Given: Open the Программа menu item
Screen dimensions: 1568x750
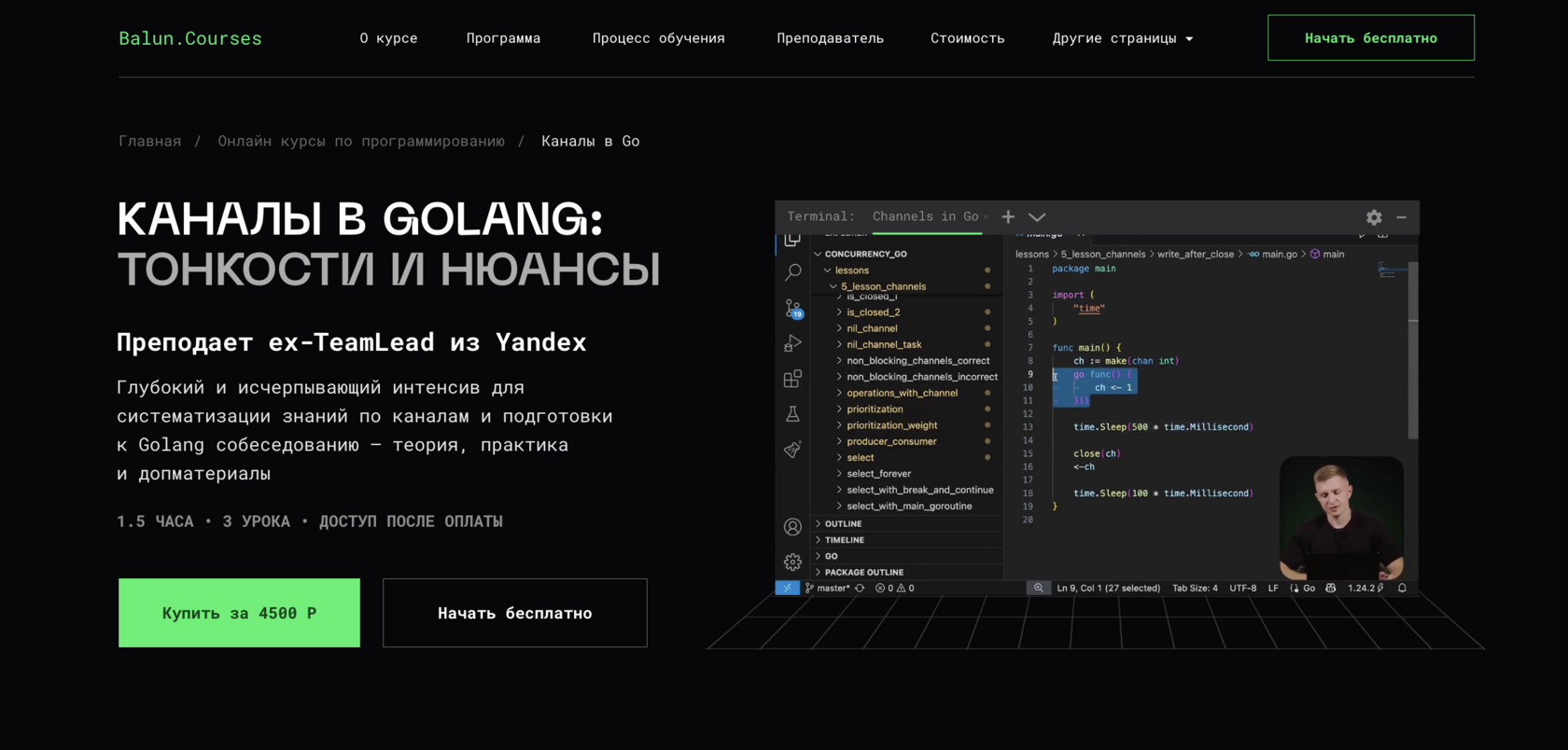Looking at the screenshot, I should [503, 38].
